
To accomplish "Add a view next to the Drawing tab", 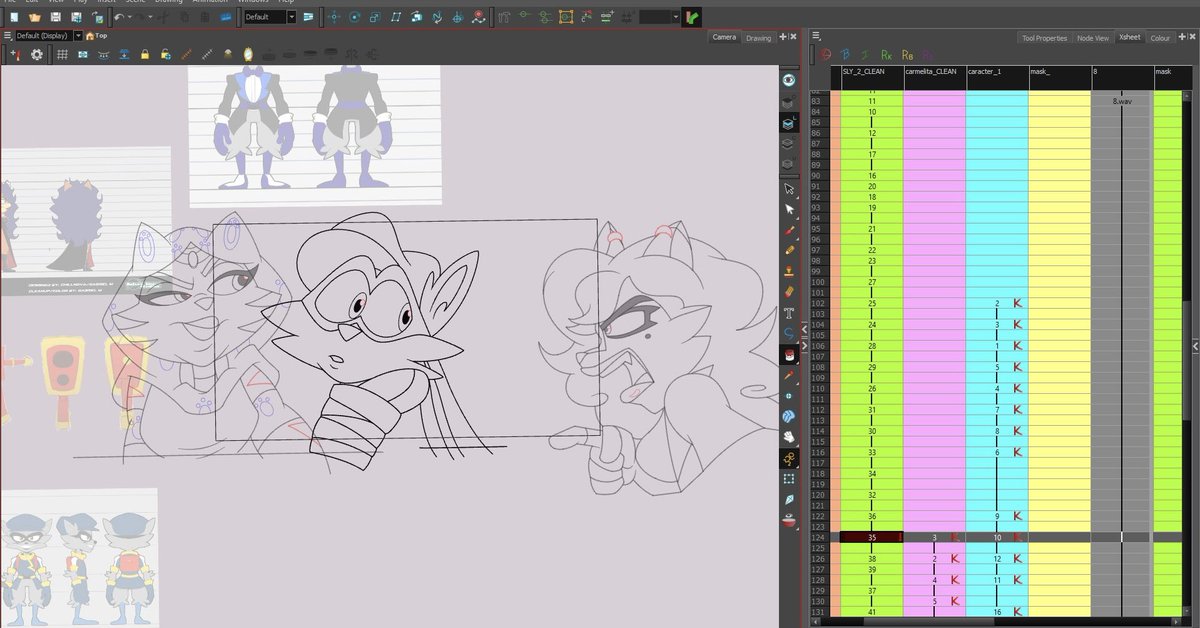I will [783, 38].
